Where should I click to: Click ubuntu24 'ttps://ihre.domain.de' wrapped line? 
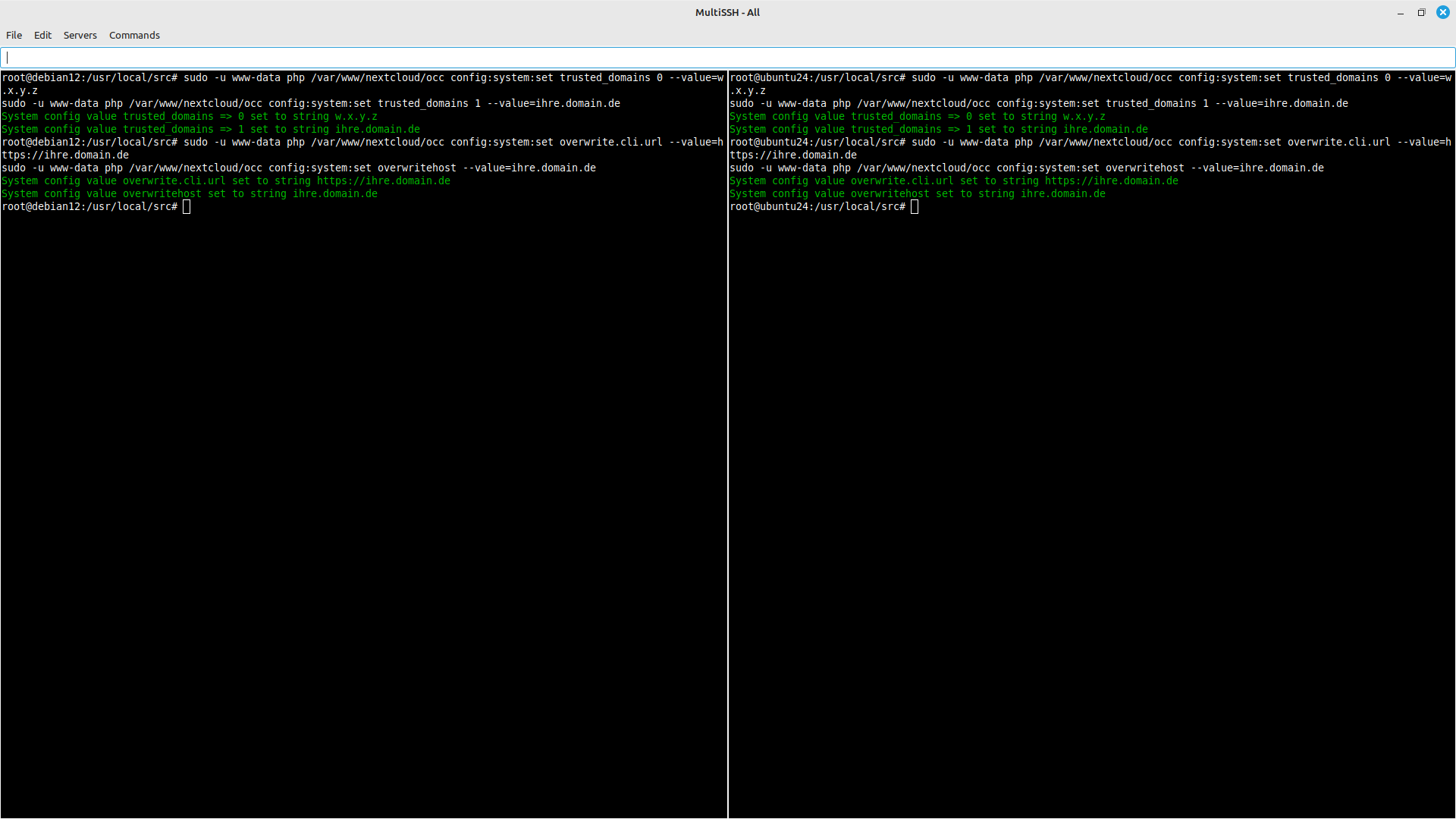click(793, 155)
